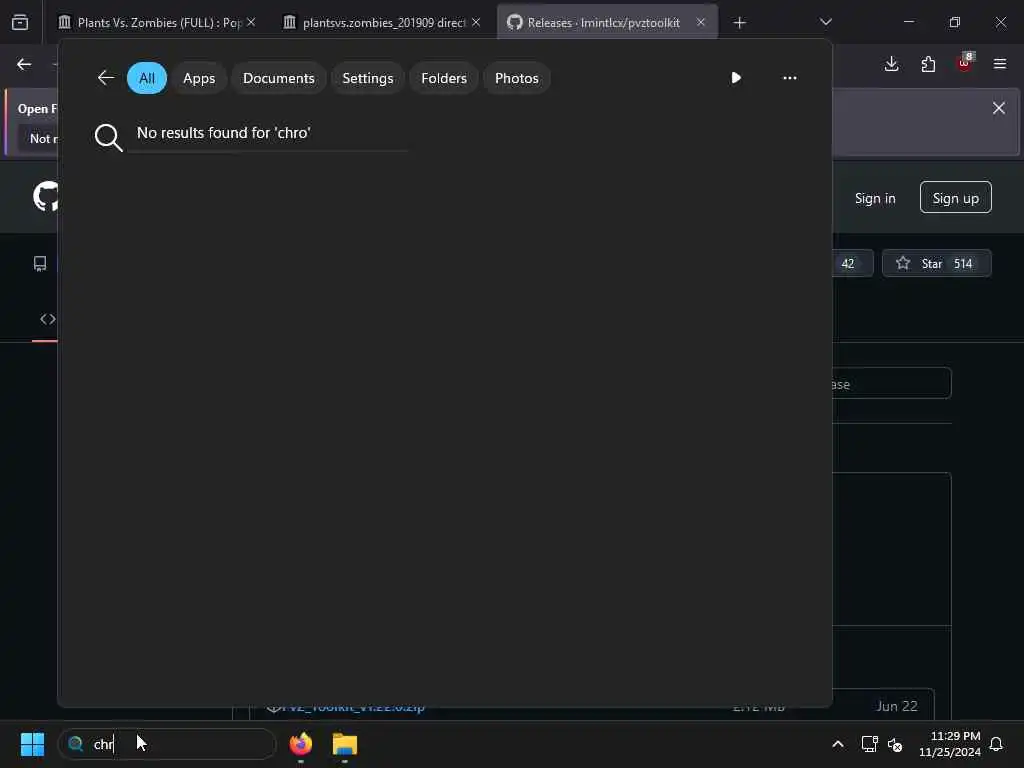Screen dimensions: 1024x768
Task: Restore down the Firefox window
Action: 955,22
